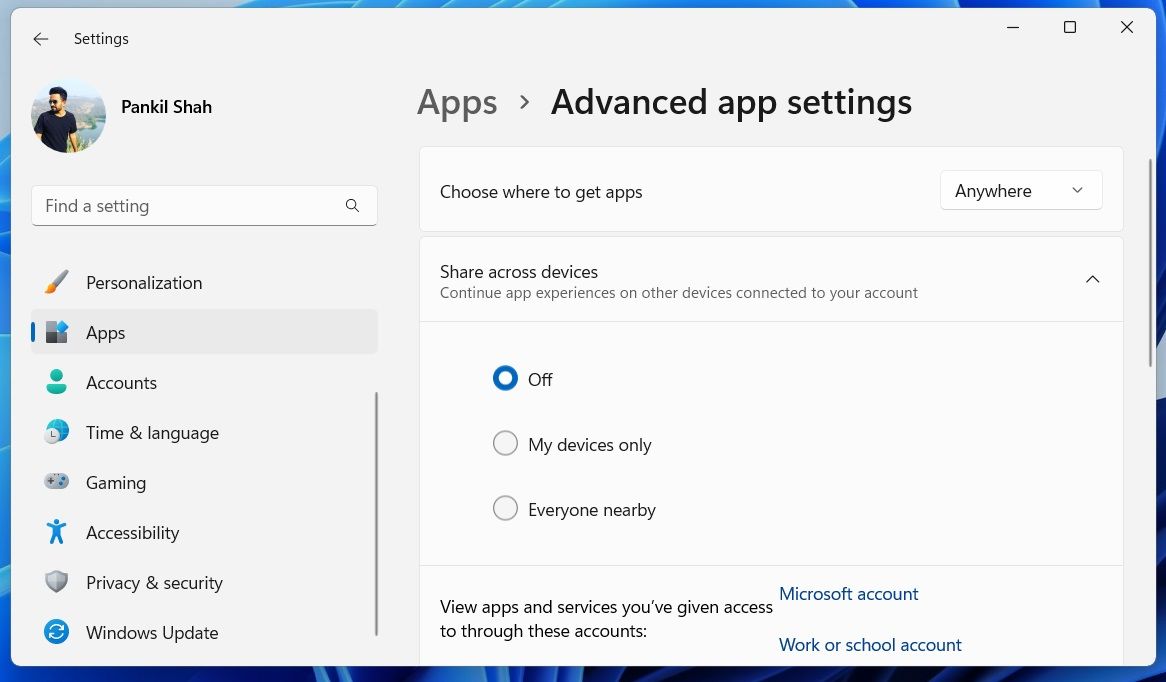Click the Windows Update sync icon
Screen dimensions: 1166x682
[57, 632]
